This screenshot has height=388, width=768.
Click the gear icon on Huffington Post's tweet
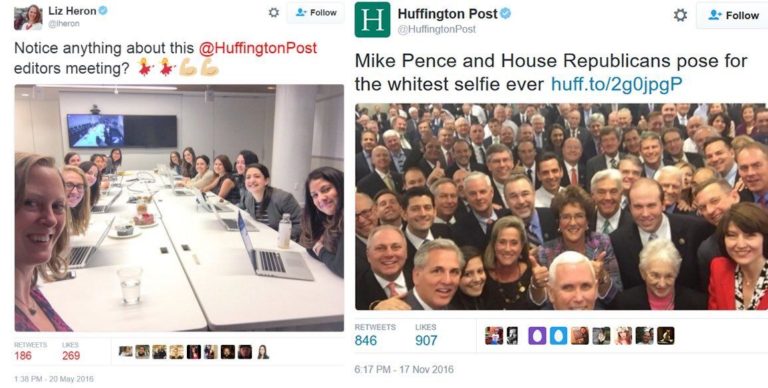pyautogui.click(x=680, y=15)
